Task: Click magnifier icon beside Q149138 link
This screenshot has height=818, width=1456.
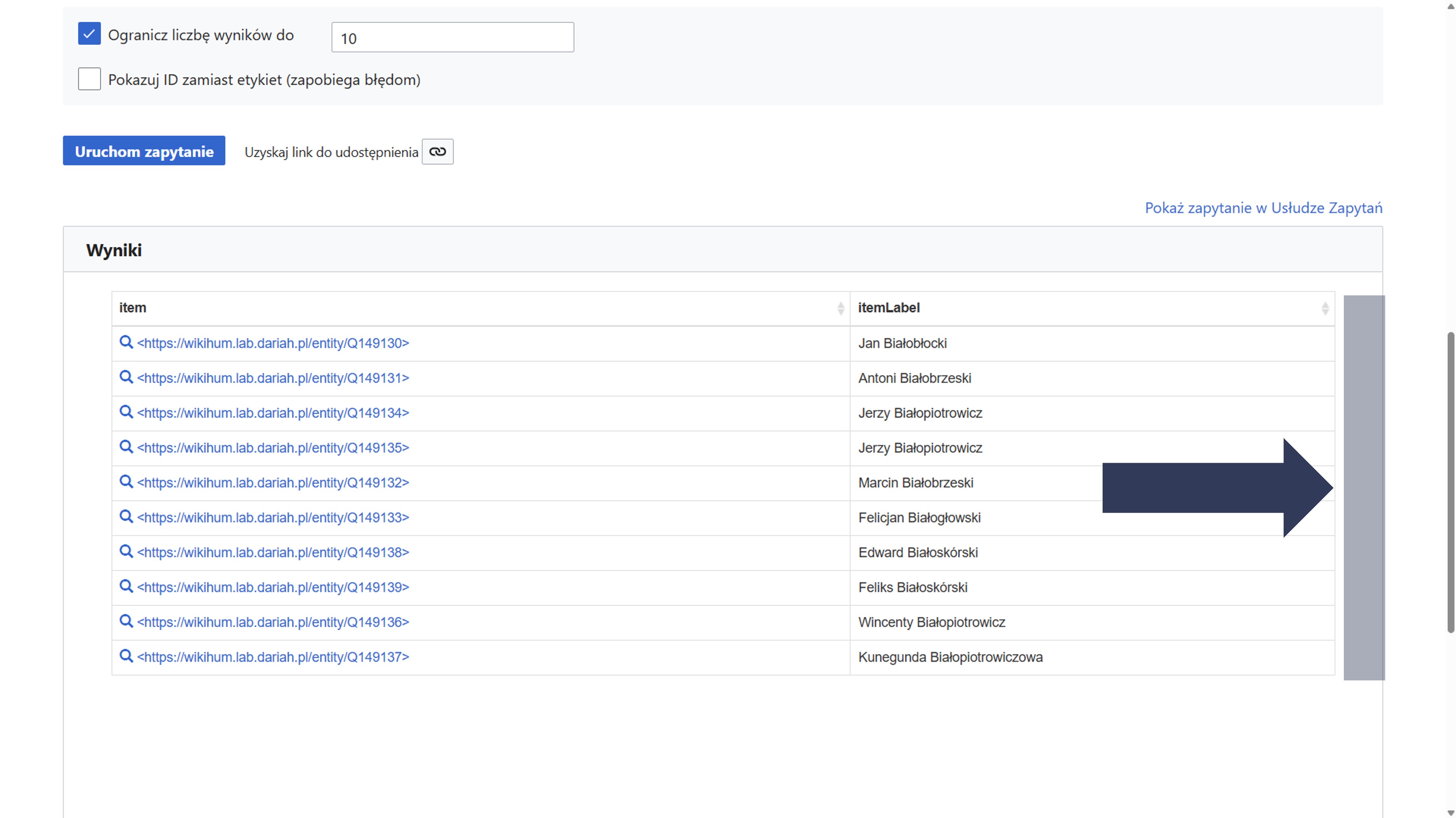Action: [x=126, y=551]
